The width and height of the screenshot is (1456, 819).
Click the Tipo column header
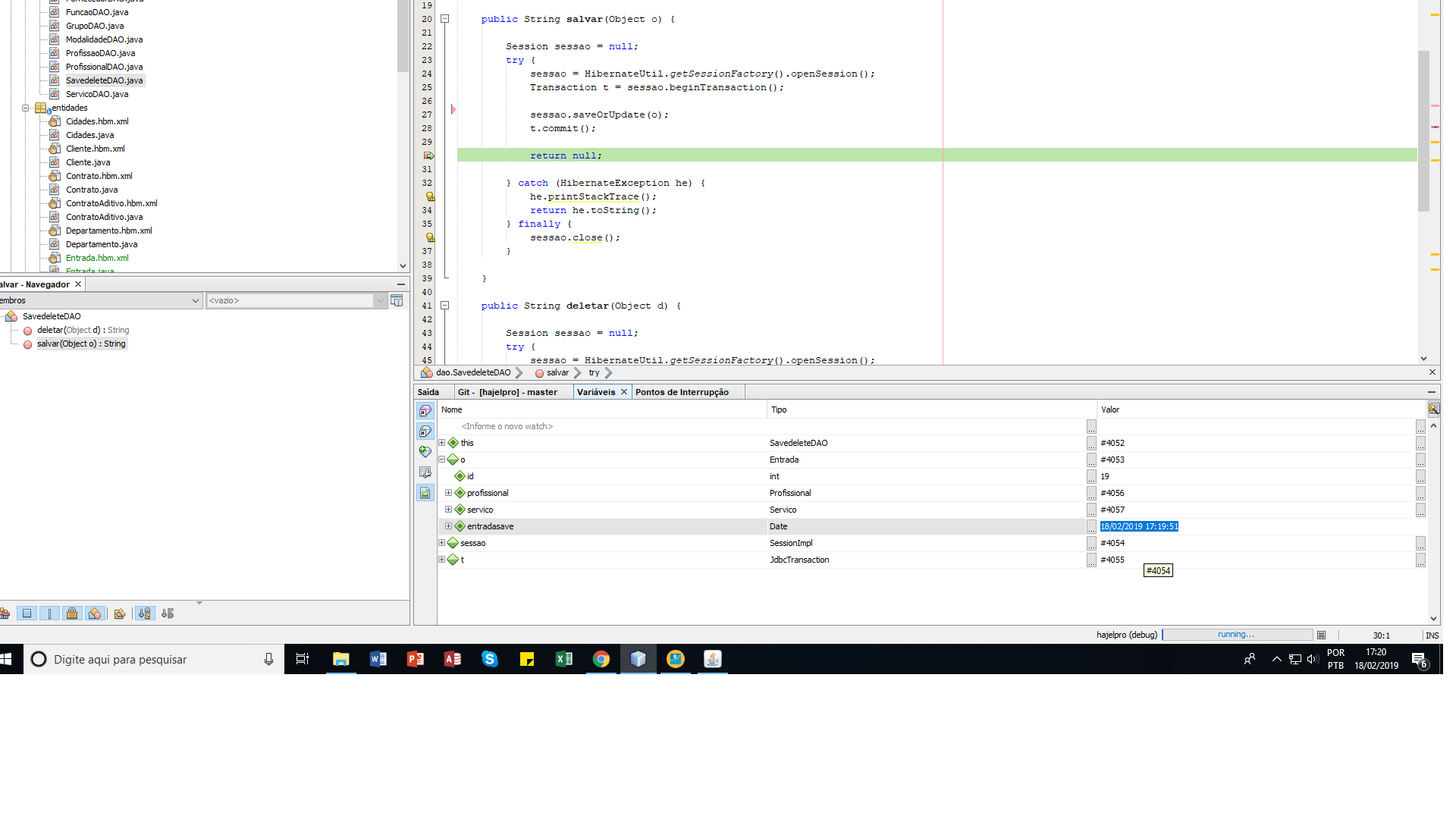click(932, 409)
